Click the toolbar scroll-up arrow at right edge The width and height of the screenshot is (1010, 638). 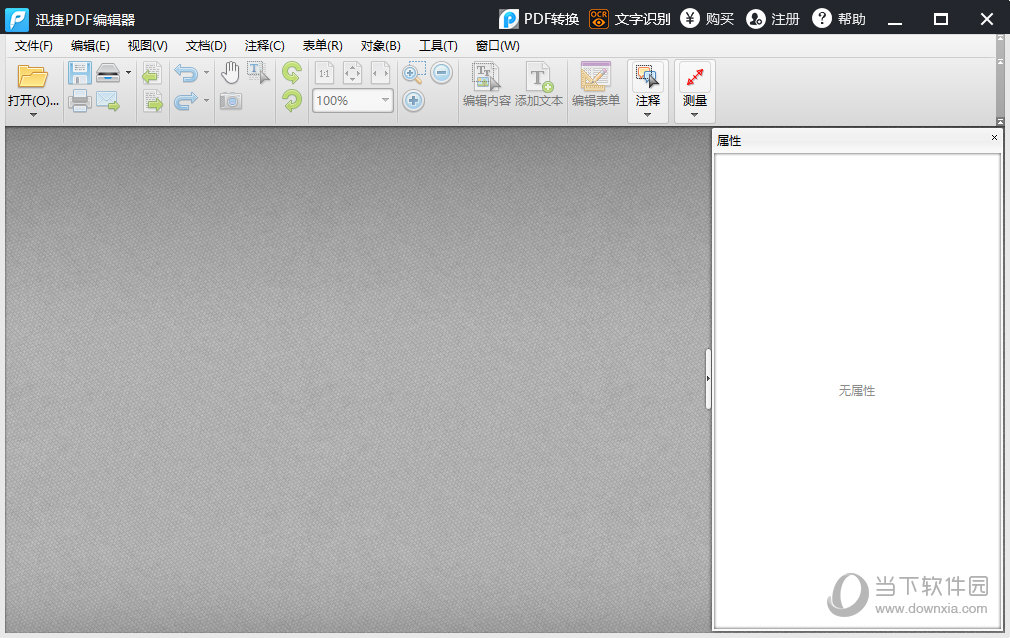tap(1000, 63)
